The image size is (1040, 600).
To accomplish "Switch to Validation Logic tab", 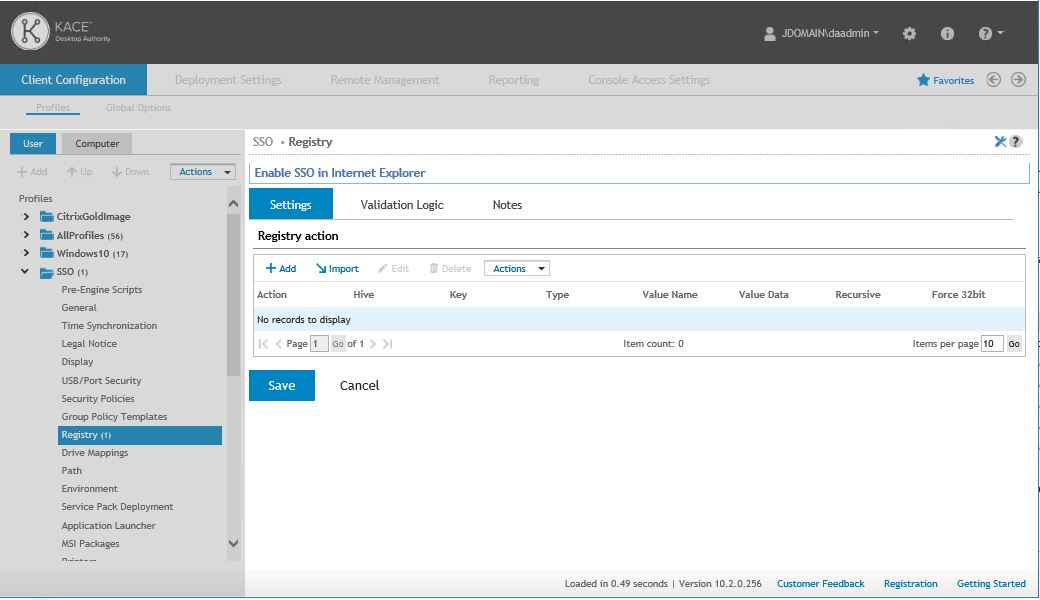I will tap(402, 205).
